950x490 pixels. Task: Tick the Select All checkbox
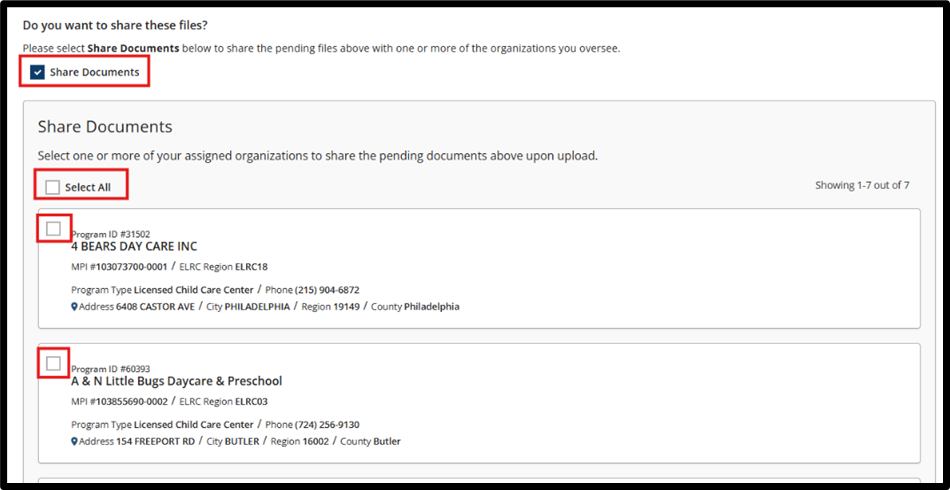click(53, 187)
